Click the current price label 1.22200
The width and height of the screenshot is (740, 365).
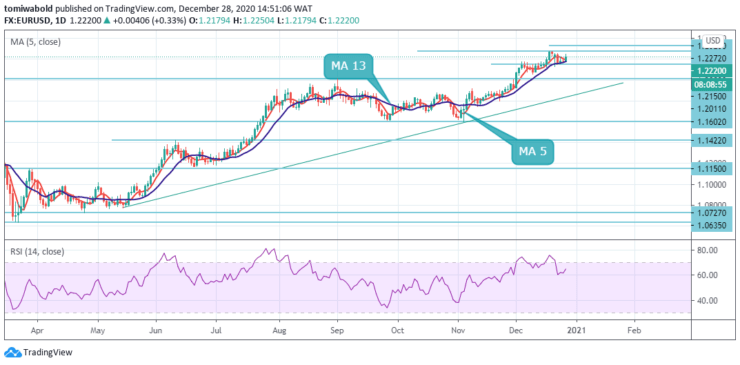(x=713, y=70)
